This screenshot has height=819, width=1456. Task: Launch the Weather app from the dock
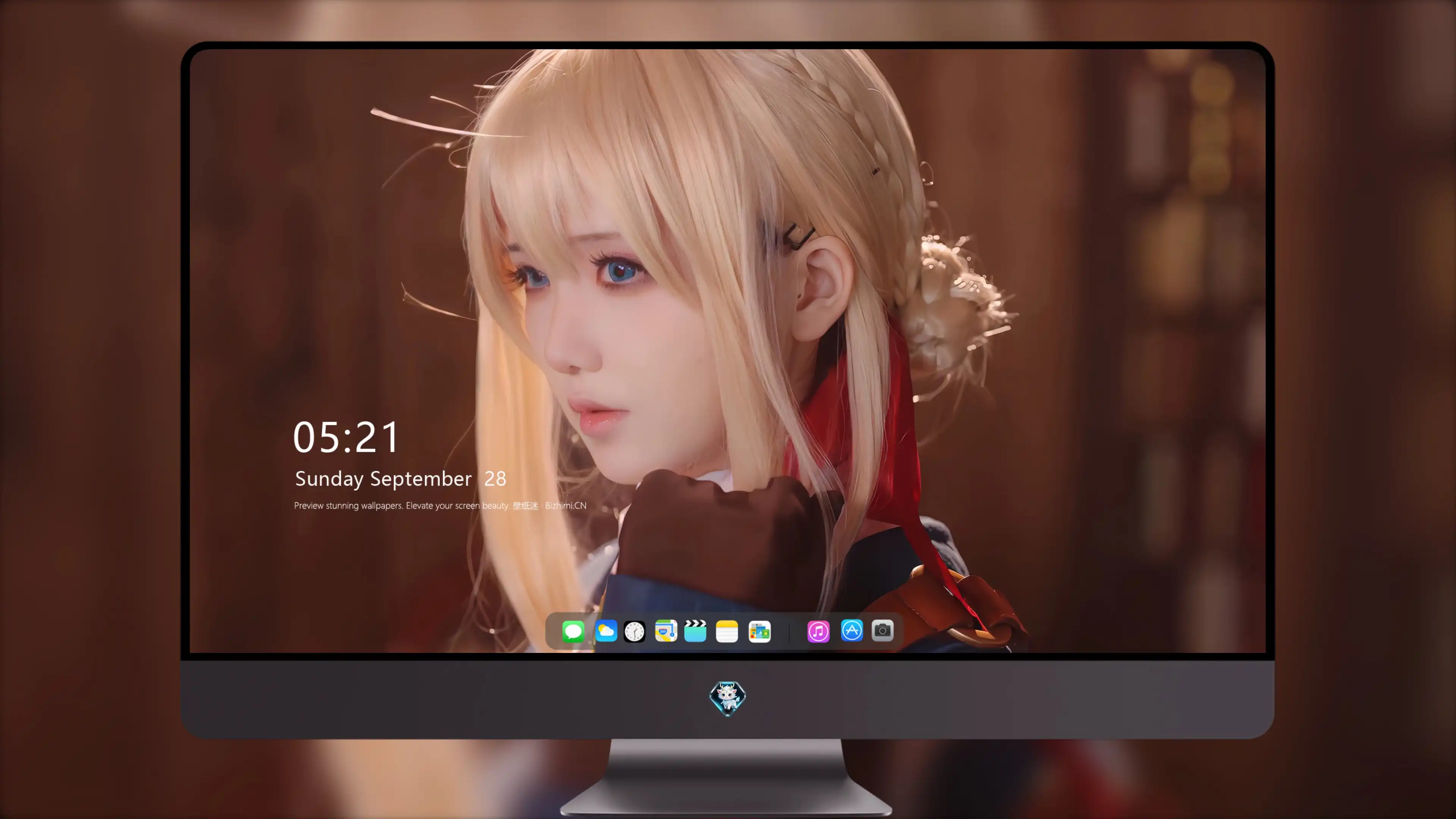coord(606,631)
